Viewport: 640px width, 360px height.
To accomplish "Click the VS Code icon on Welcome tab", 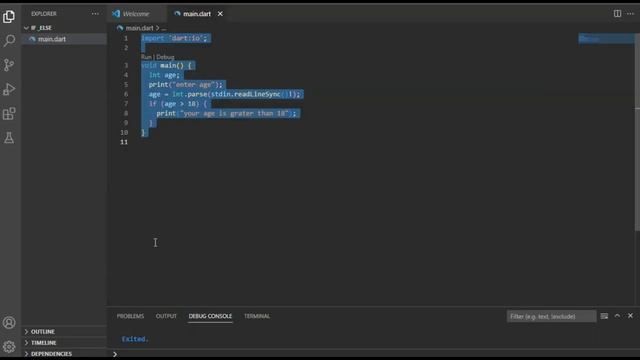I will (116, 14).
